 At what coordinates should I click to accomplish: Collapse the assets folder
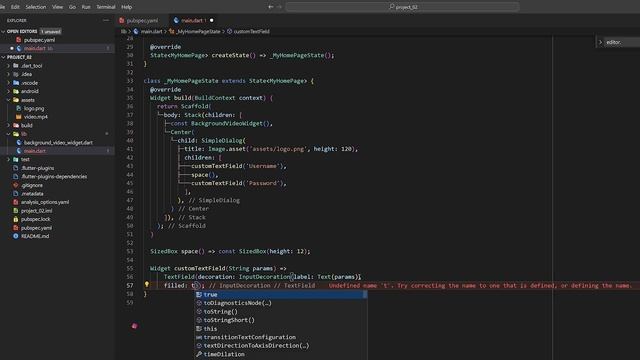click(28, 100)
